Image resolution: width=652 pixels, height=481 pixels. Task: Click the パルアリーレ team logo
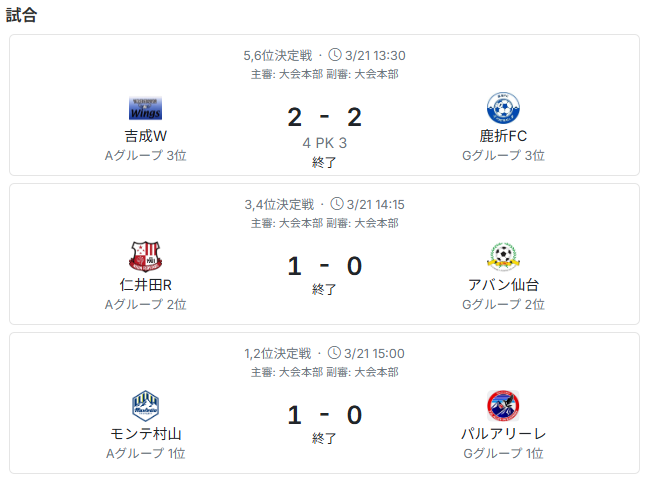pyautogui.click(x=503, y=405)
